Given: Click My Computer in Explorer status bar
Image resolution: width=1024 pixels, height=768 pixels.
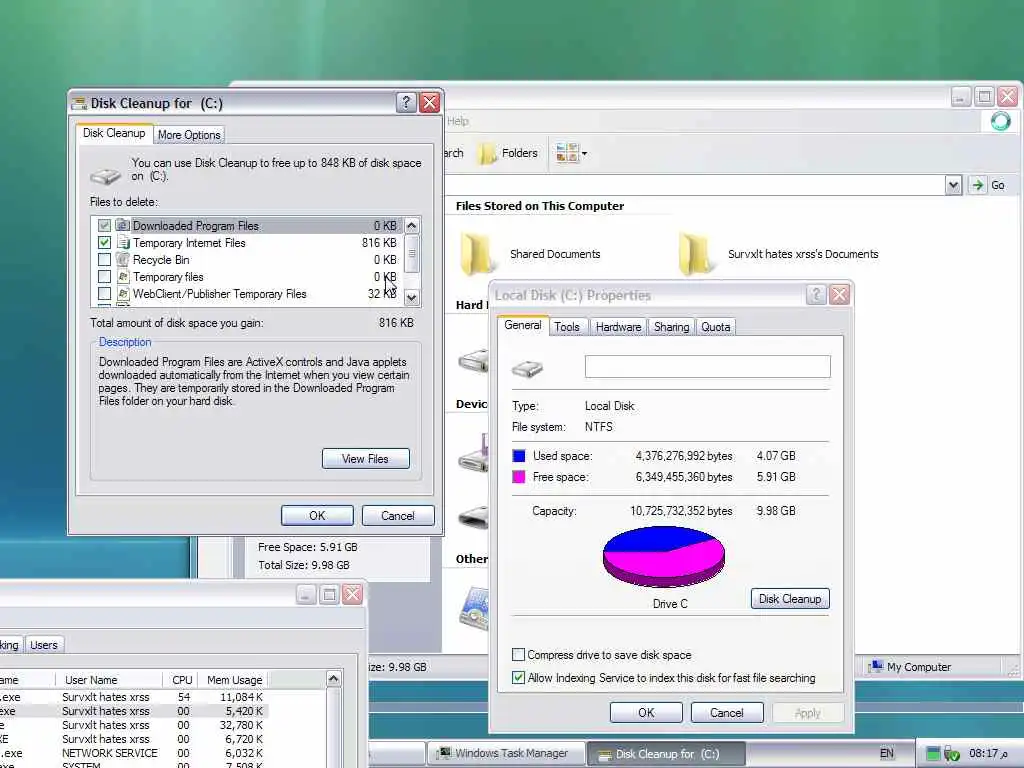Looking at the screenshot, I should (910, 667).
